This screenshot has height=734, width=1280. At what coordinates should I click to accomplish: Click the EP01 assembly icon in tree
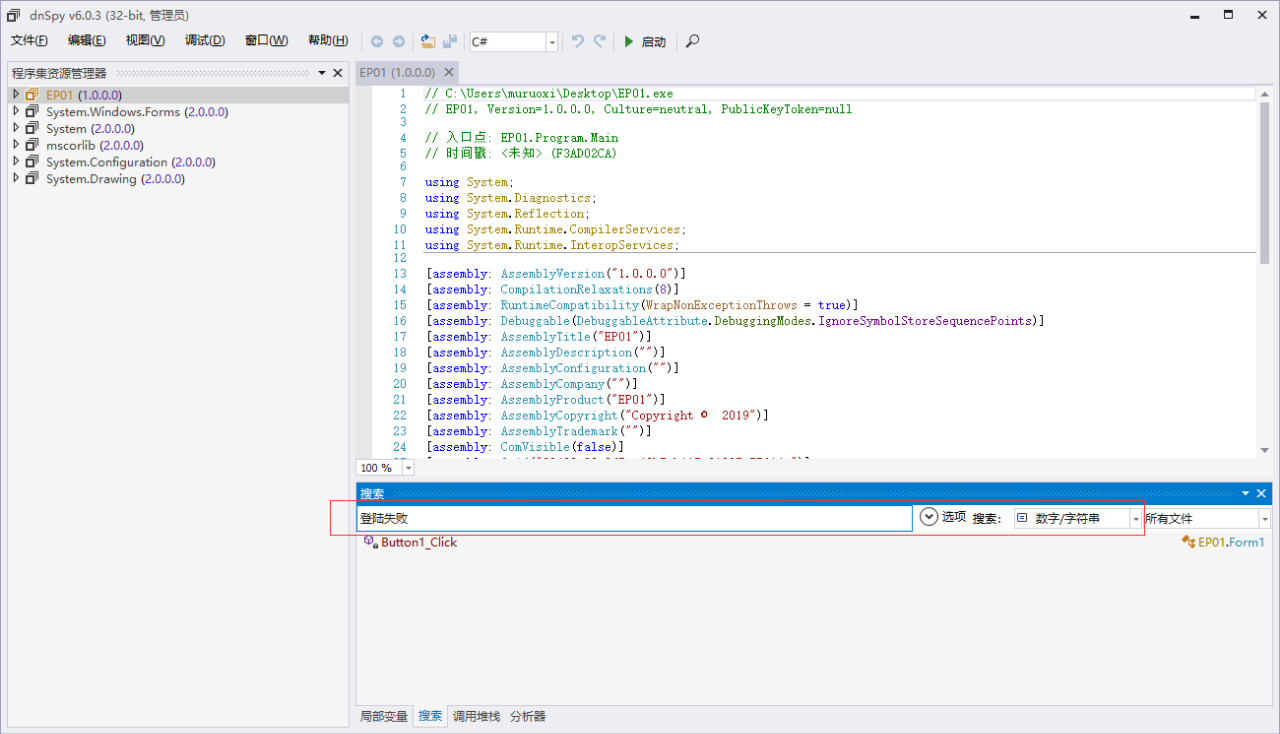33,95
